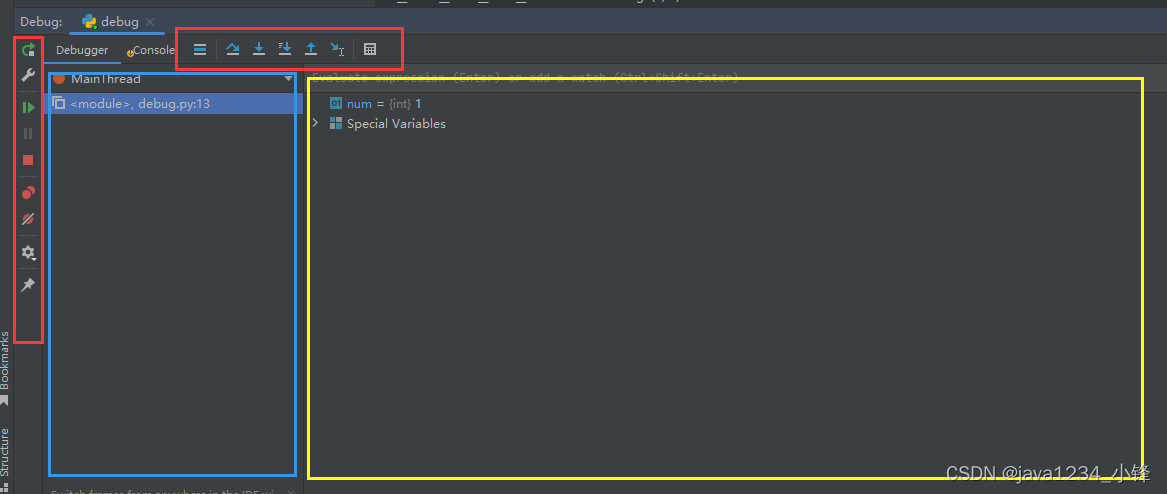Switch to the Console tab
The image size is (1167, 494).
tap(151, 51)
